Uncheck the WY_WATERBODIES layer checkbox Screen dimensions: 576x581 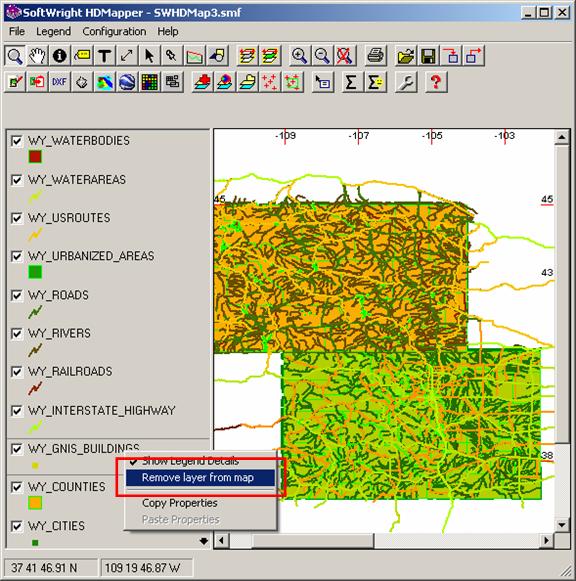click(17, 141)
